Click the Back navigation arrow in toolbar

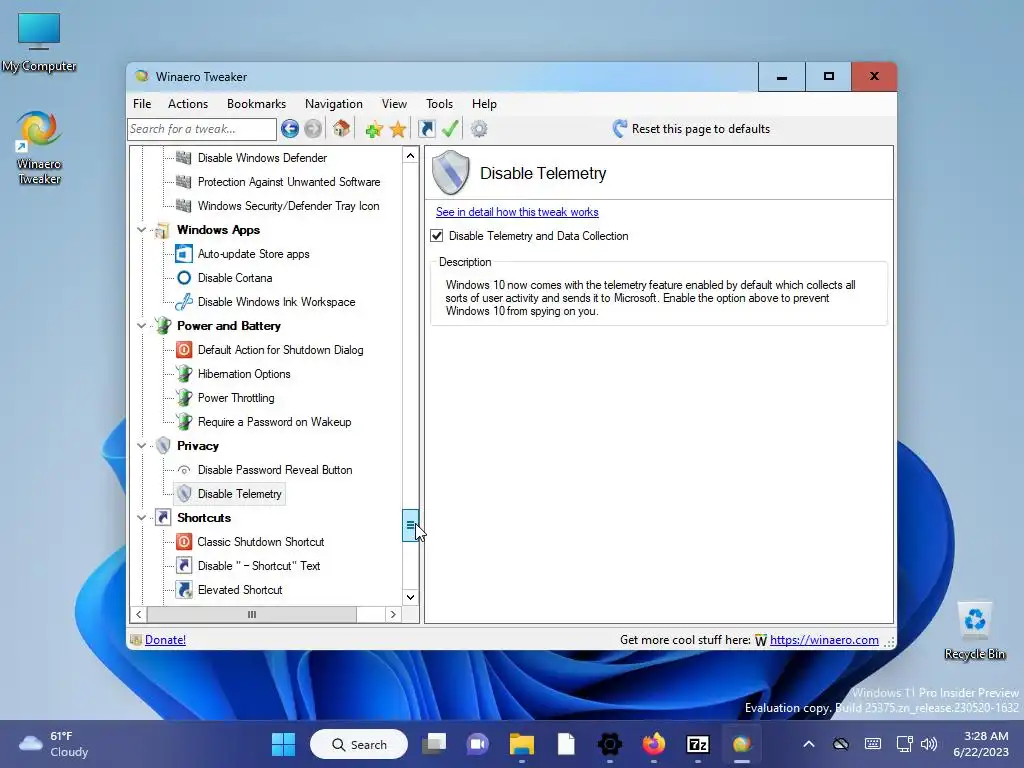tap(290, 129)
